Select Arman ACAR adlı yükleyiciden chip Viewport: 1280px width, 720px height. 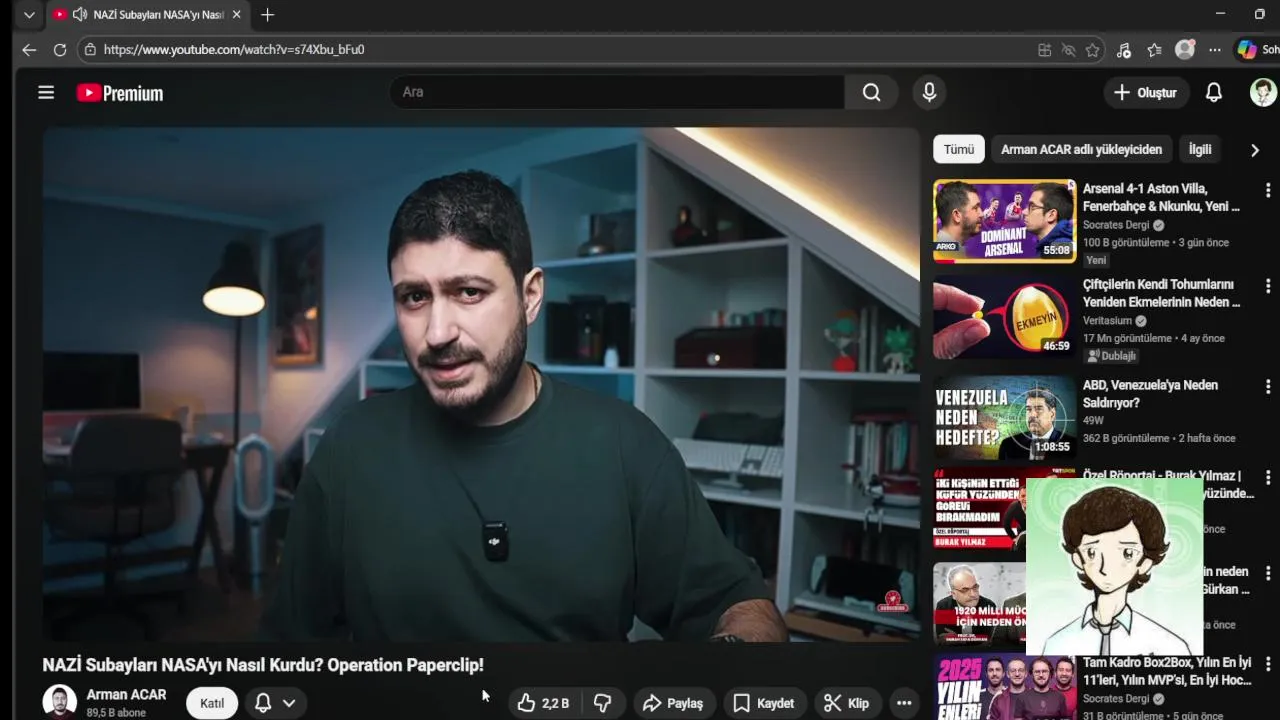pyautogui.click(x=1081, y=149)
